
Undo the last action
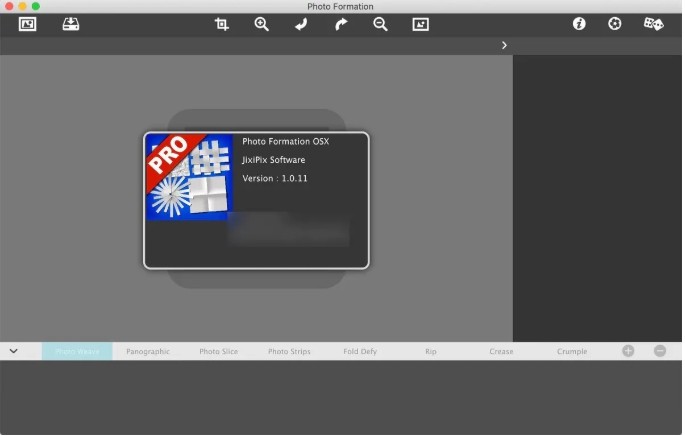point(301,24)
